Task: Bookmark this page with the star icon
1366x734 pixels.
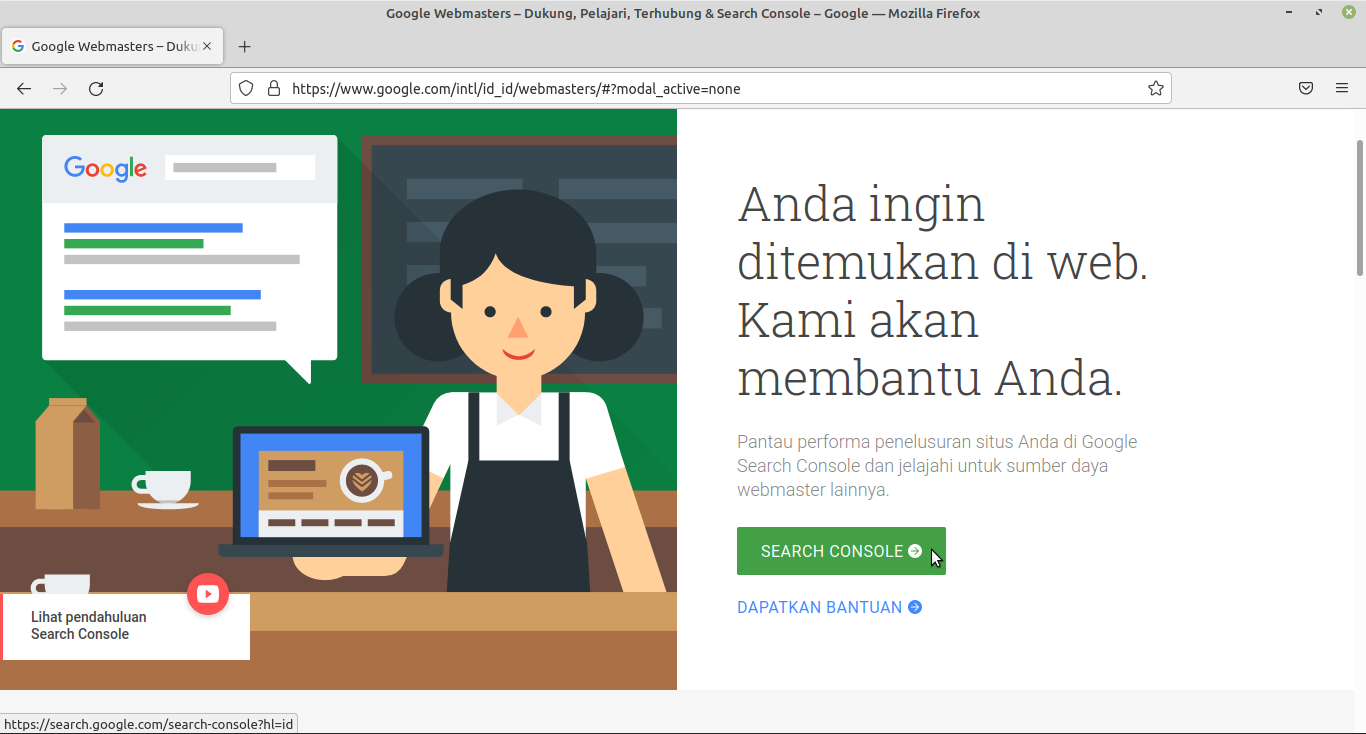Action: click(1156, 88)
